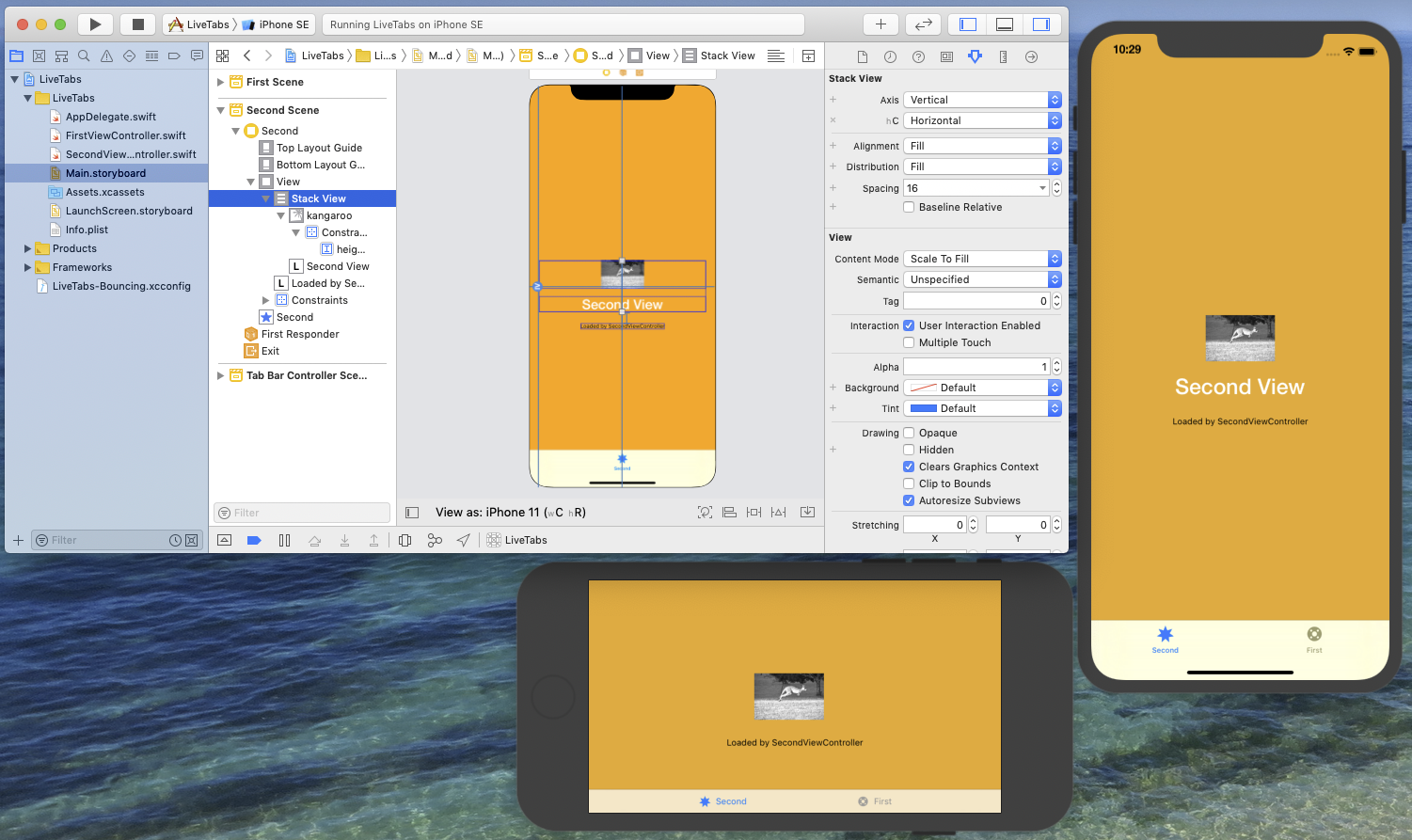Open the Align constraints button

pos(729,512)
